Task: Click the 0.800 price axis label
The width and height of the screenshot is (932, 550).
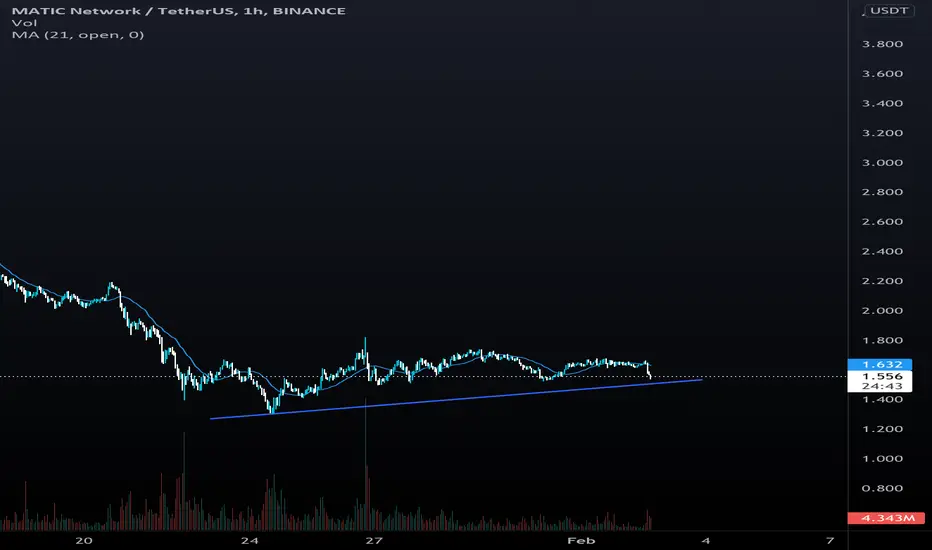Action: pos(882,488)
